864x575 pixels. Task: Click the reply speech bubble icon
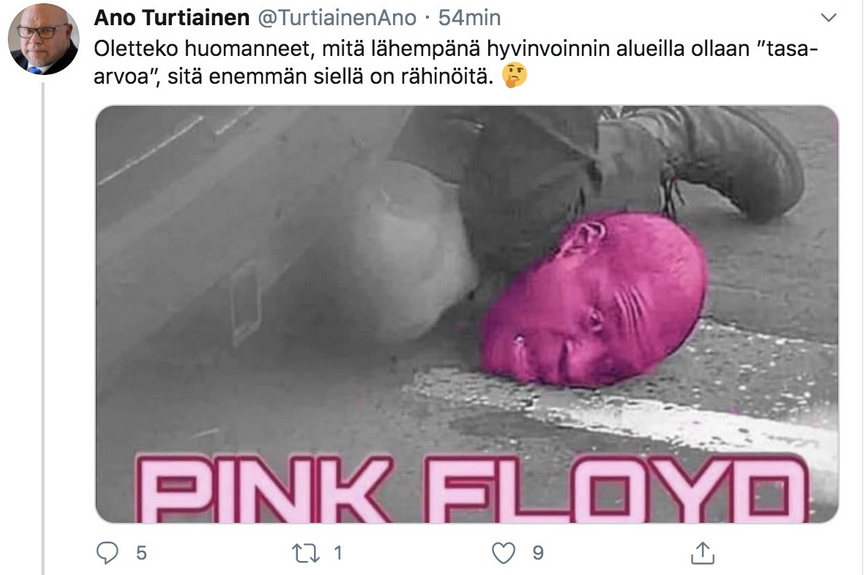107,552
